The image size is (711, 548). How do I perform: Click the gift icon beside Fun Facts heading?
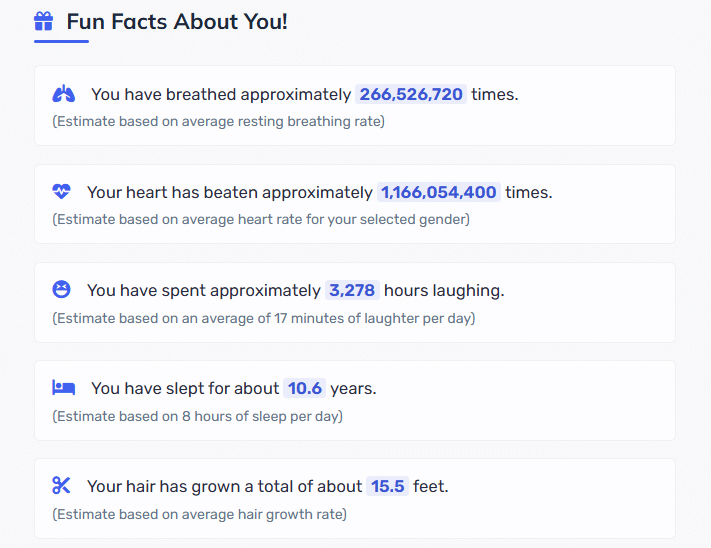point(44,21)
